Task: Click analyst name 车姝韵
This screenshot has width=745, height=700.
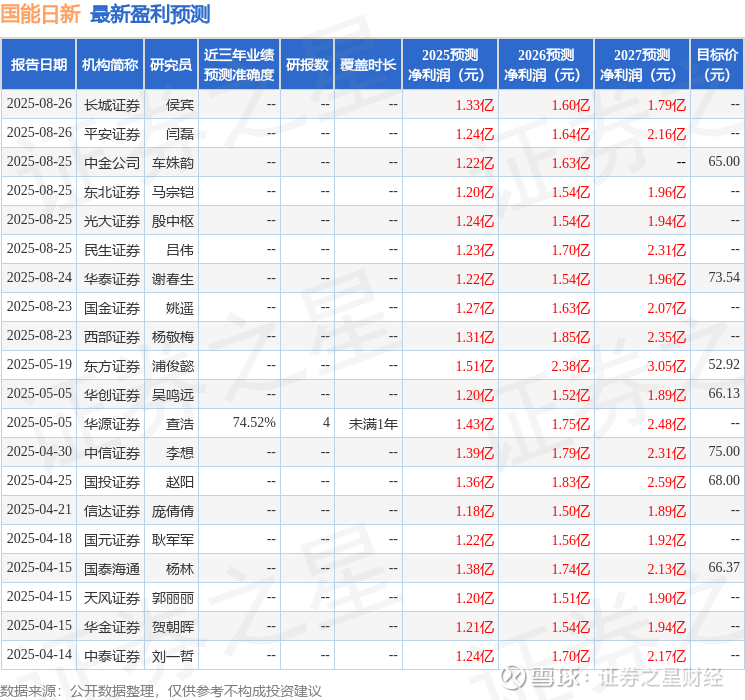Action: click(173, 163)
